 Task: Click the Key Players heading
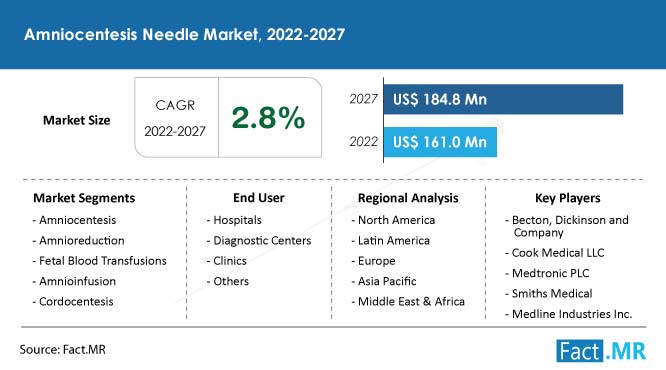567,198
